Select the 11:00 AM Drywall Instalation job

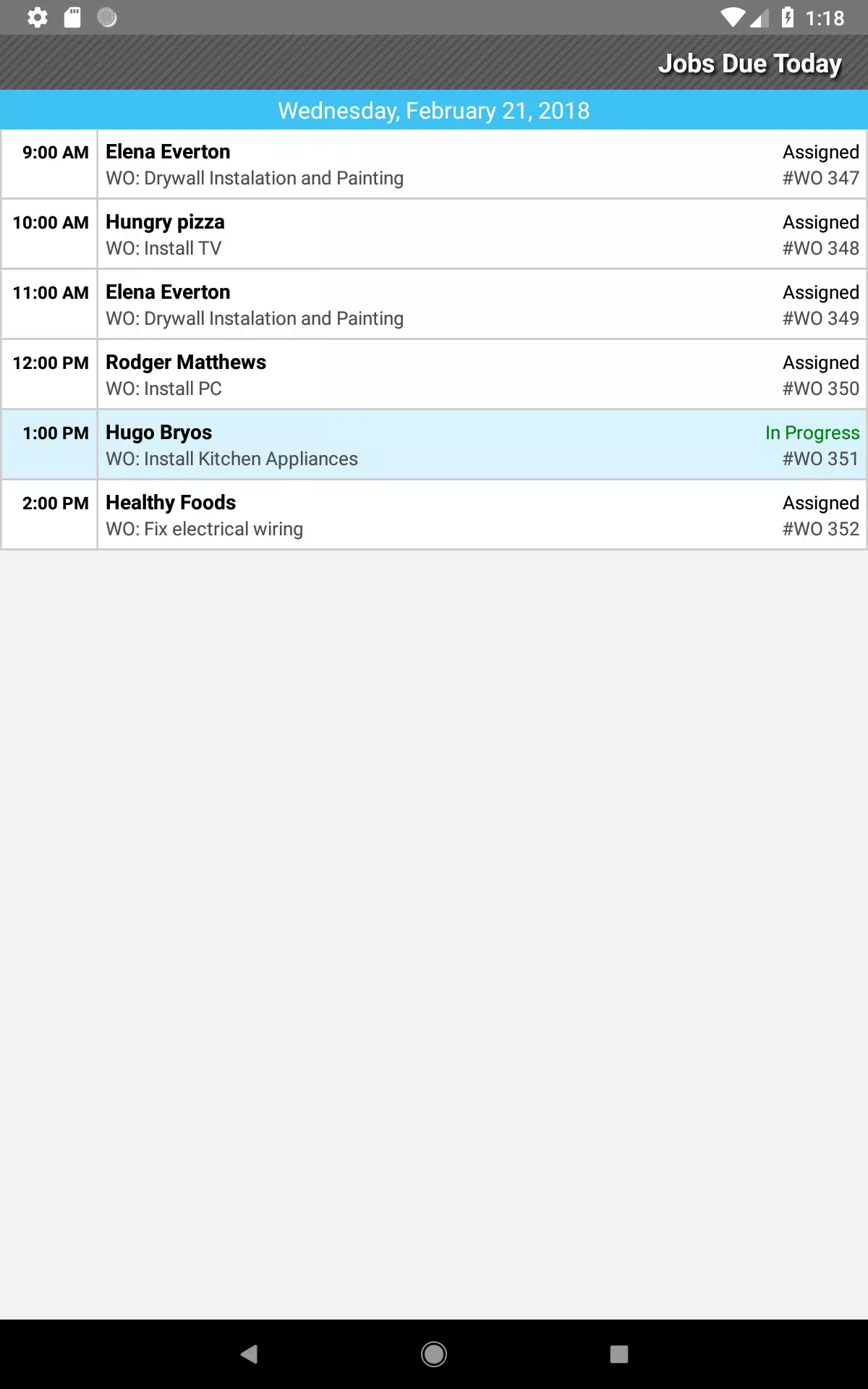(434, 305)
